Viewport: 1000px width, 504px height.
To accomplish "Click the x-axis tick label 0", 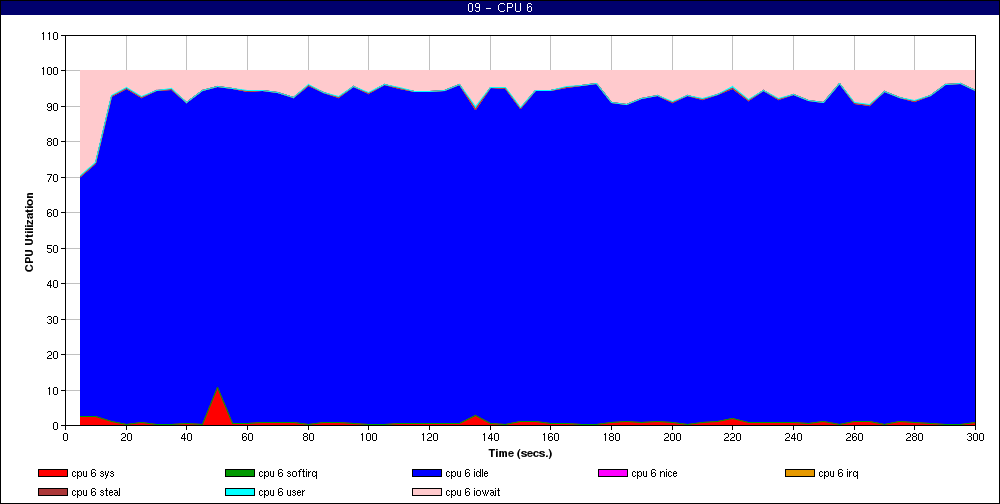I will (x=66, y=437).
